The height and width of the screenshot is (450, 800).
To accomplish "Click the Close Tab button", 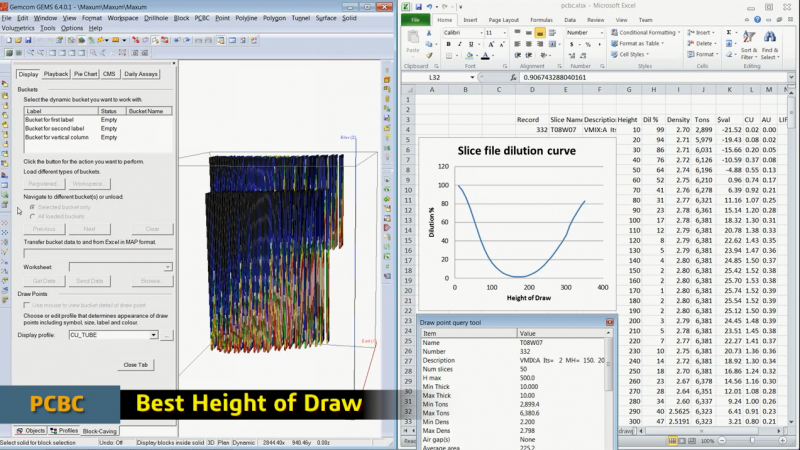I will coord(137,365).
